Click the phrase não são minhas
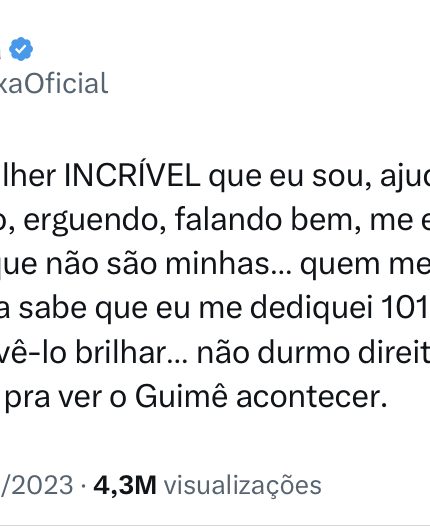This screenshot has height=528, width=430. (159, 264)
